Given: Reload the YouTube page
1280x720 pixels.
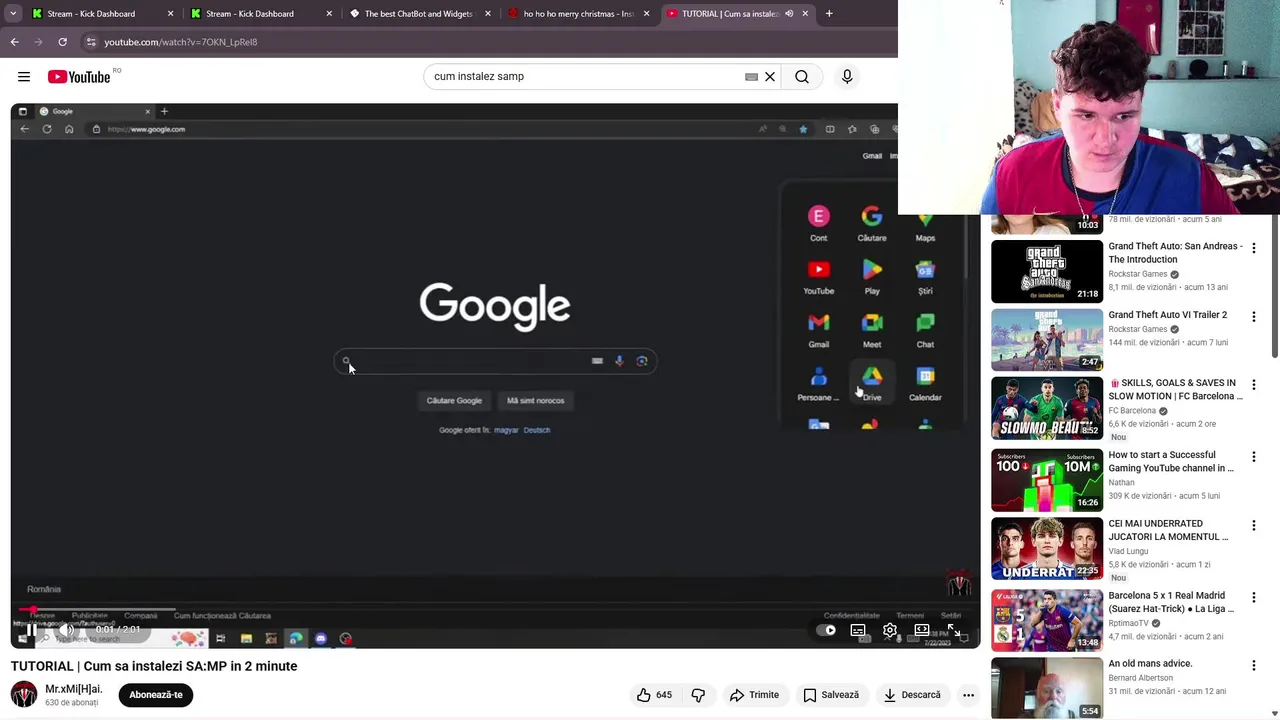Looking at the screenshot, I should click(x=63, y=42).
